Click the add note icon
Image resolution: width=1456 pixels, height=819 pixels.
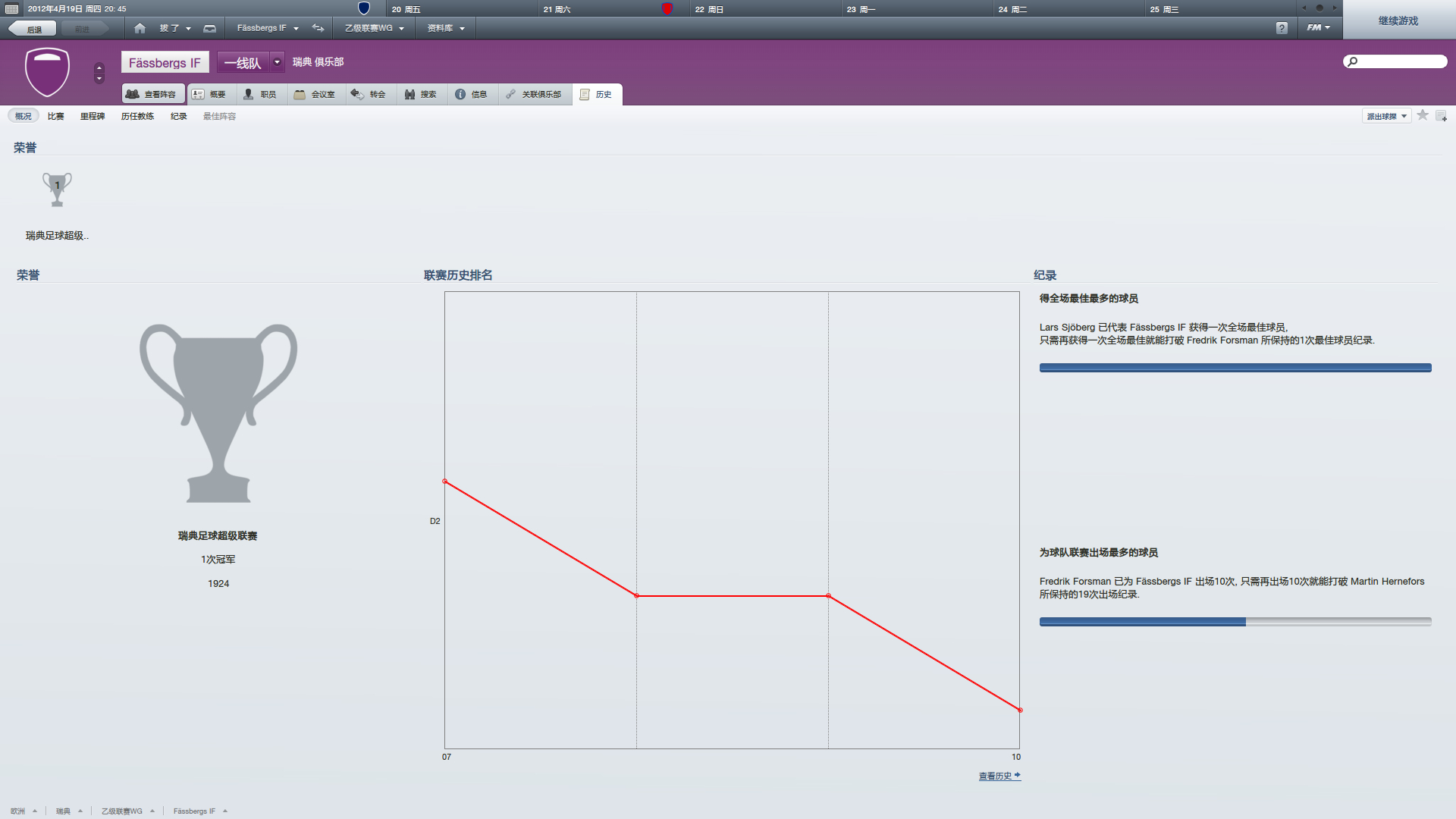pos(1441,116)
